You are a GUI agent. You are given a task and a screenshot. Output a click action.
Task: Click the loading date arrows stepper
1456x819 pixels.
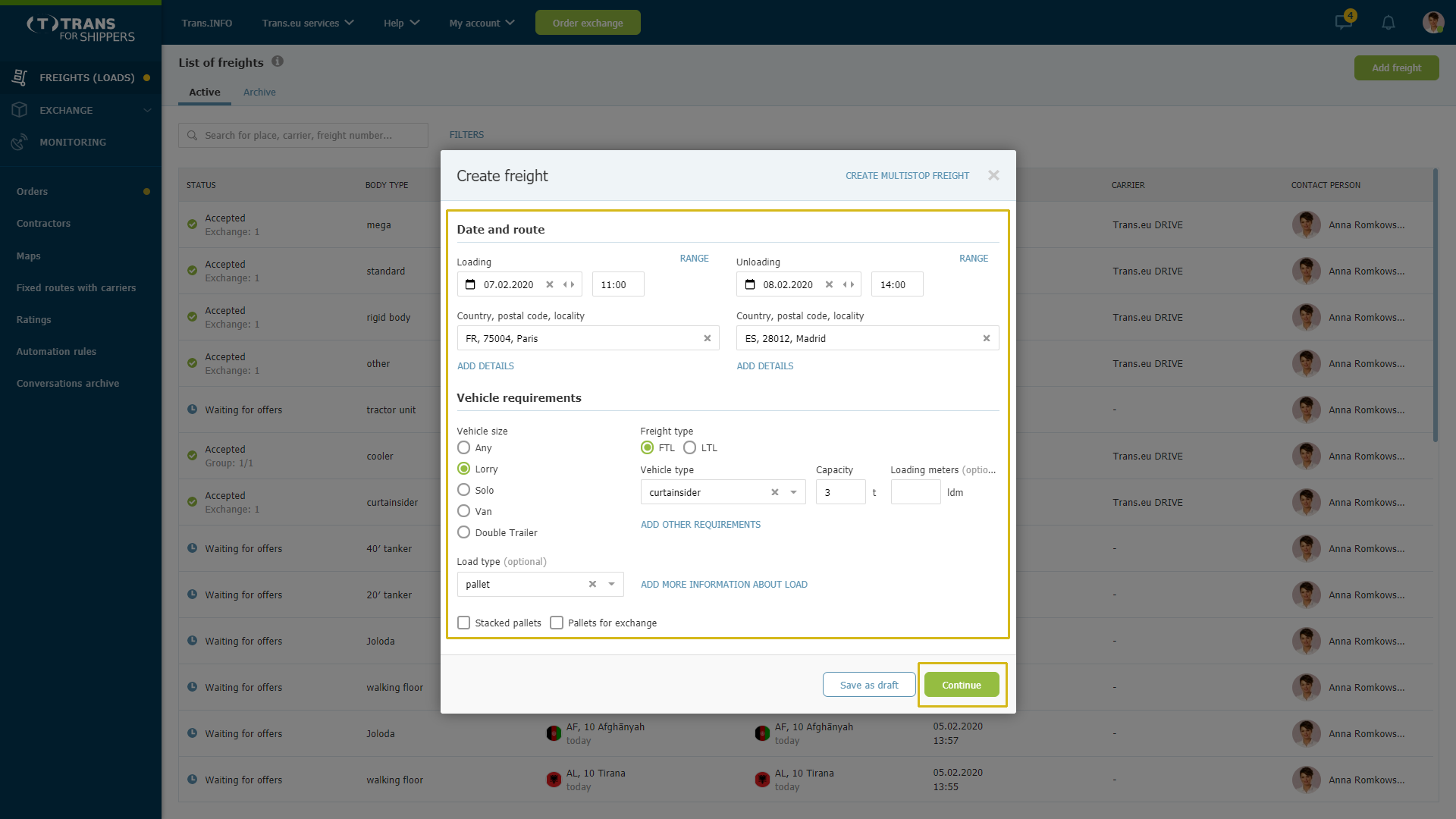[569, 284]
